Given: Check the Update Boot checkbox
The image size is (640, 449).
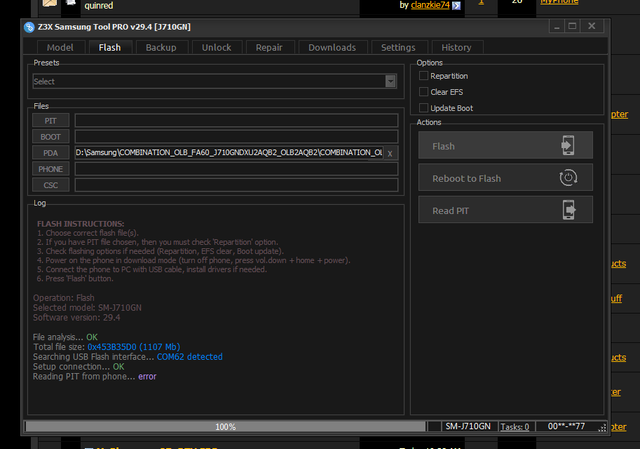Looking at the screenshot, I should click(424, 108).
